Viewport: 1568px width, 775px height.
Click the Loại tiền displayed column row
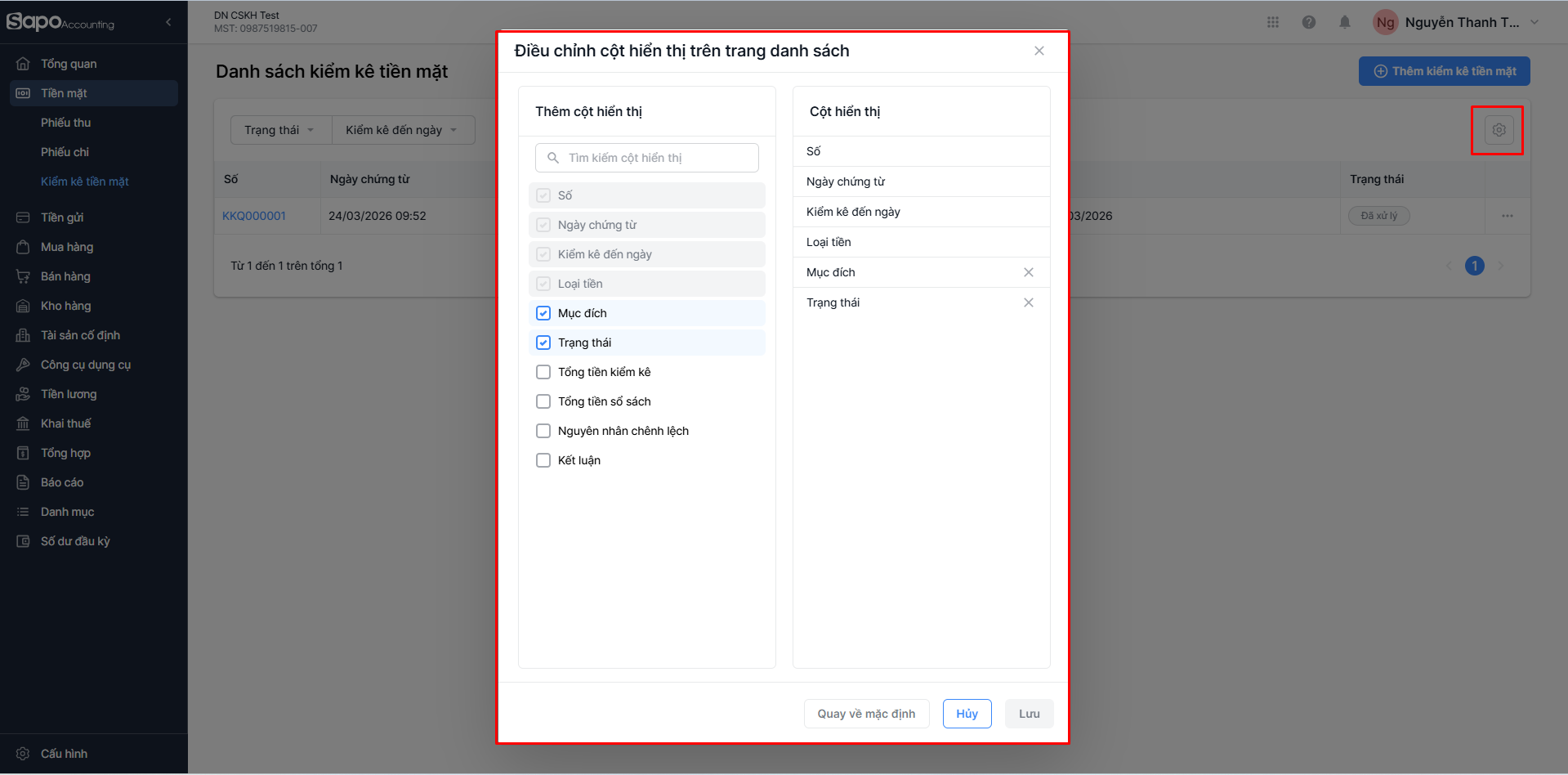[x=922, y=242]
